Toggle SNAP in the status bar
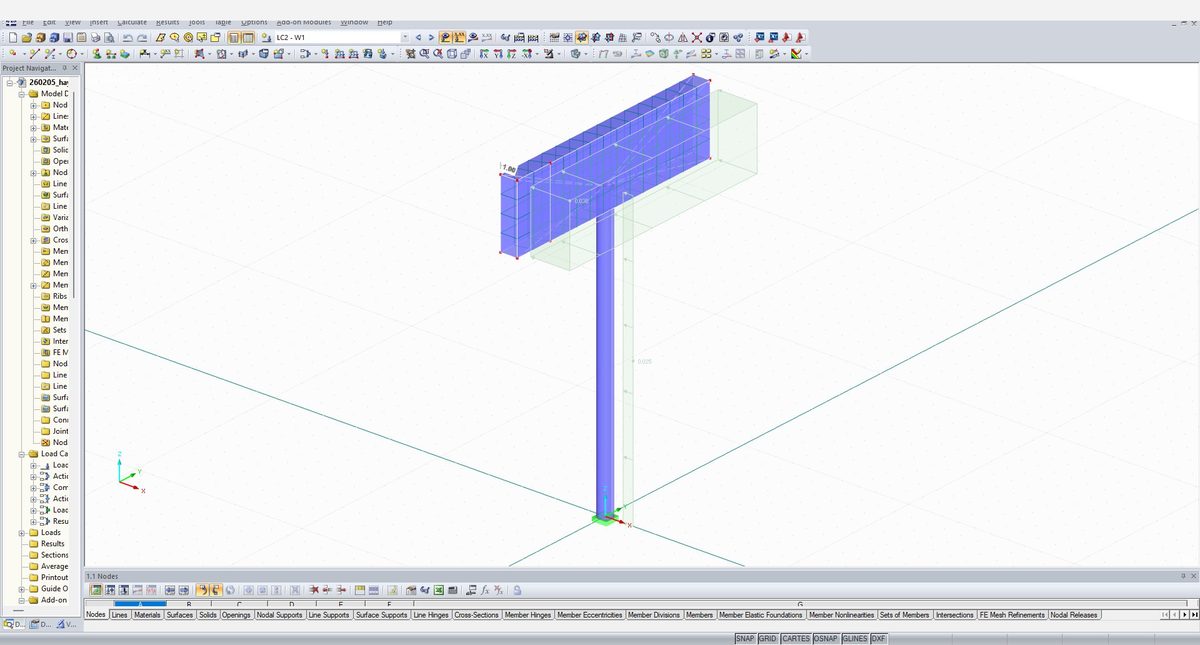The image size is (1200, 645). coord(745,637)
